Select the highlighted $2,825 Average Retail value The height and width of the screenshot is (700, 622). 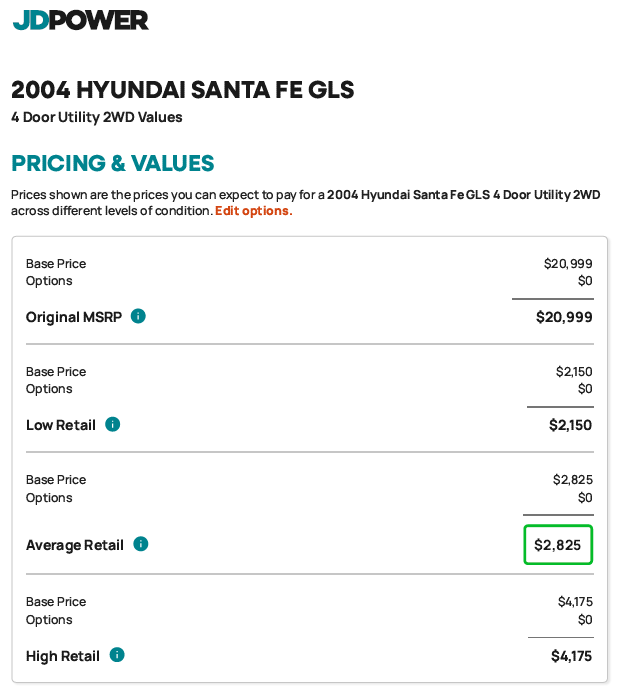point(558,545)
